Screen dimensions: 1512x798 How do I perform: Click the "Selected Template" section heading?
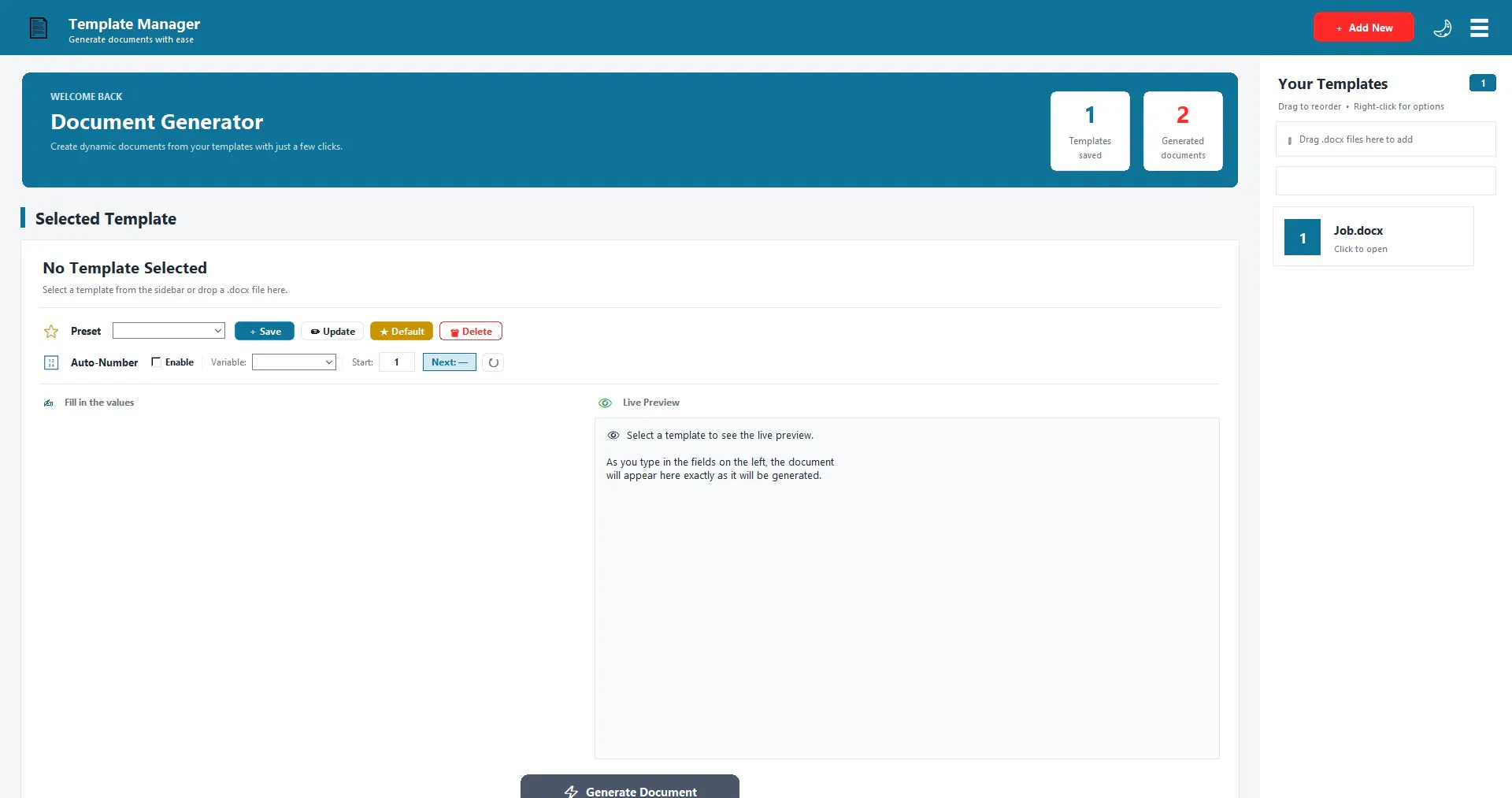point(106,219)
